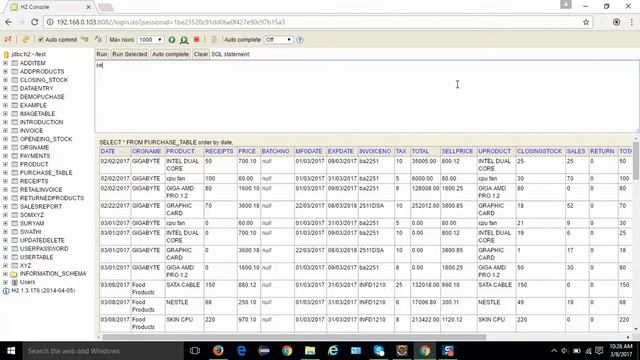Open File Explorer from the taskbar
Viewport: 640px width, 360px height.
[310, 351]
